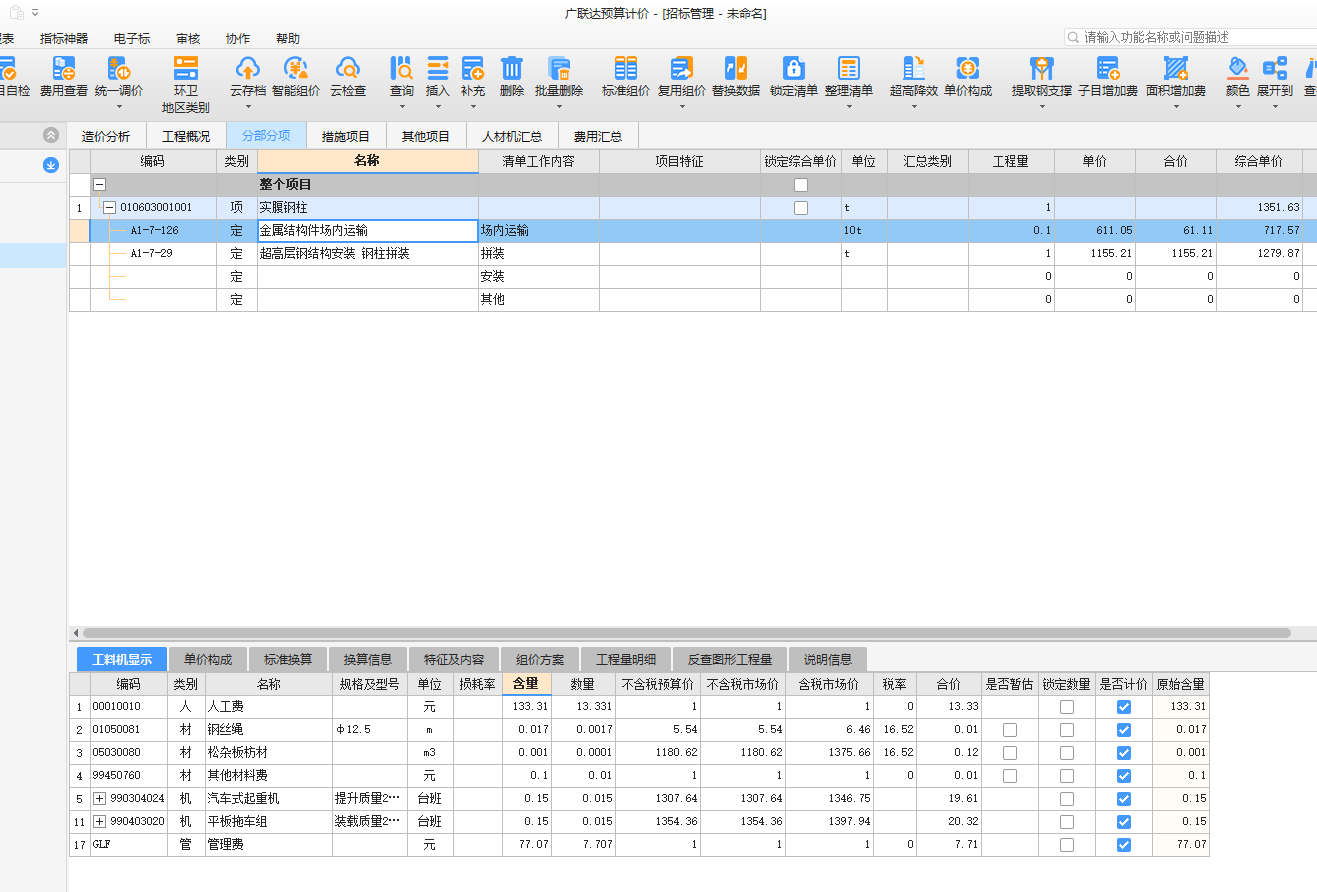Click the 金属结构件场内运输 name edit cell
1317x892 pixels.
(x=368, y=231)
